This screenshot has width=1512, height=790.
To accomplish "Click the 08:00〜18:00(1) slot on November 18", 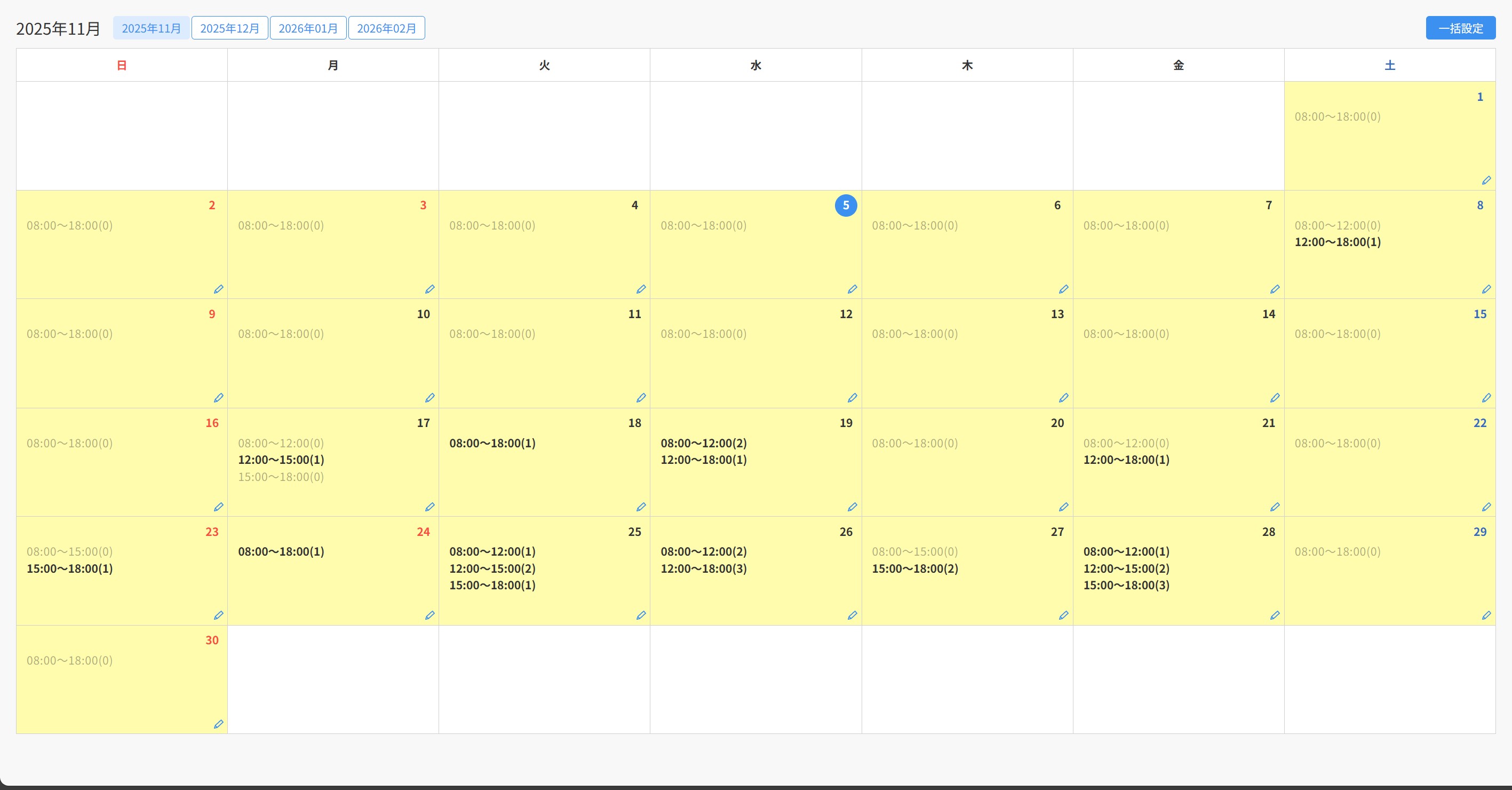I will 492,444.
